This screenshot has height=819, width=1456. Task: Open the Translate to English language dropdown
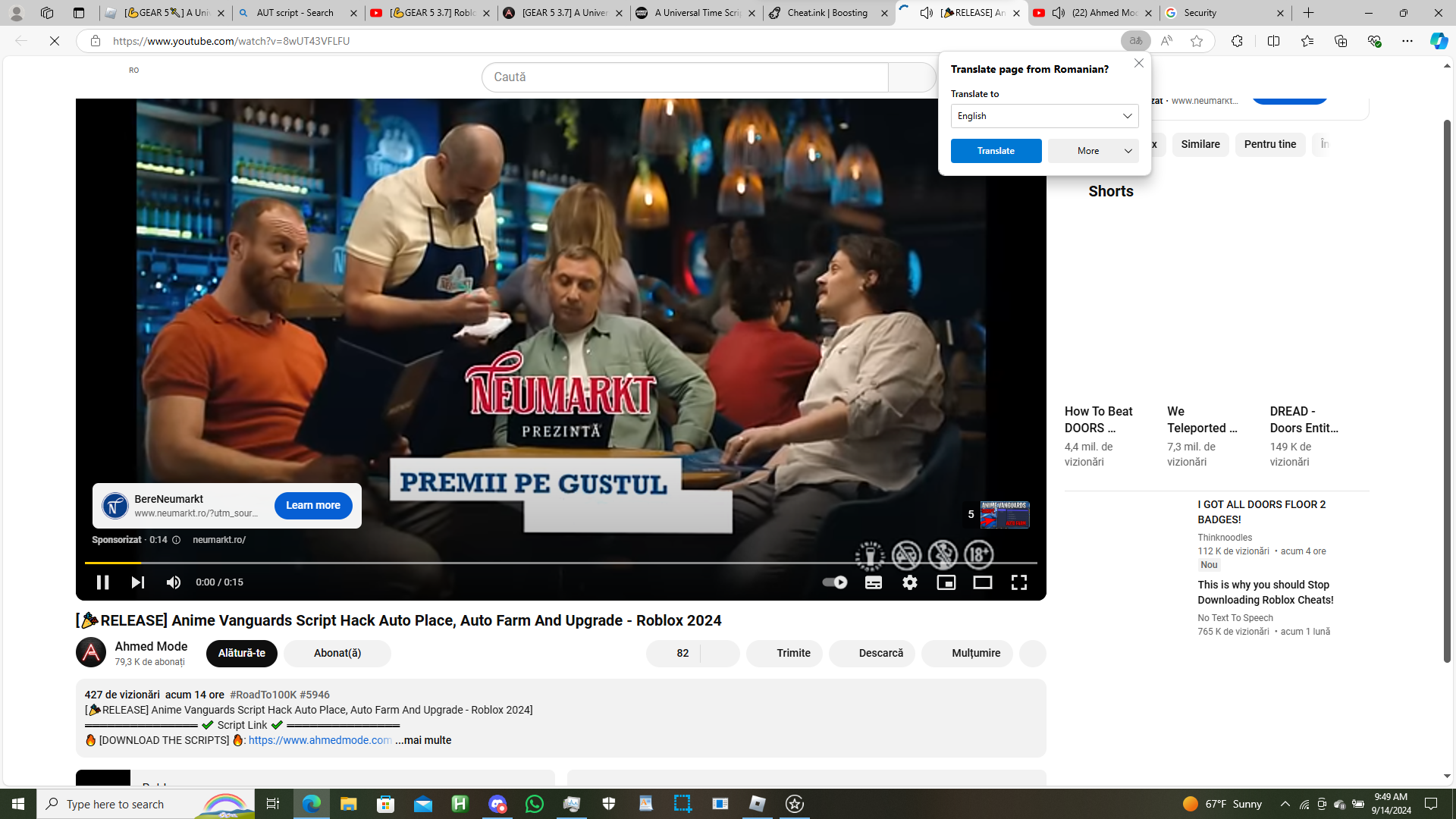pos(1044,116)
